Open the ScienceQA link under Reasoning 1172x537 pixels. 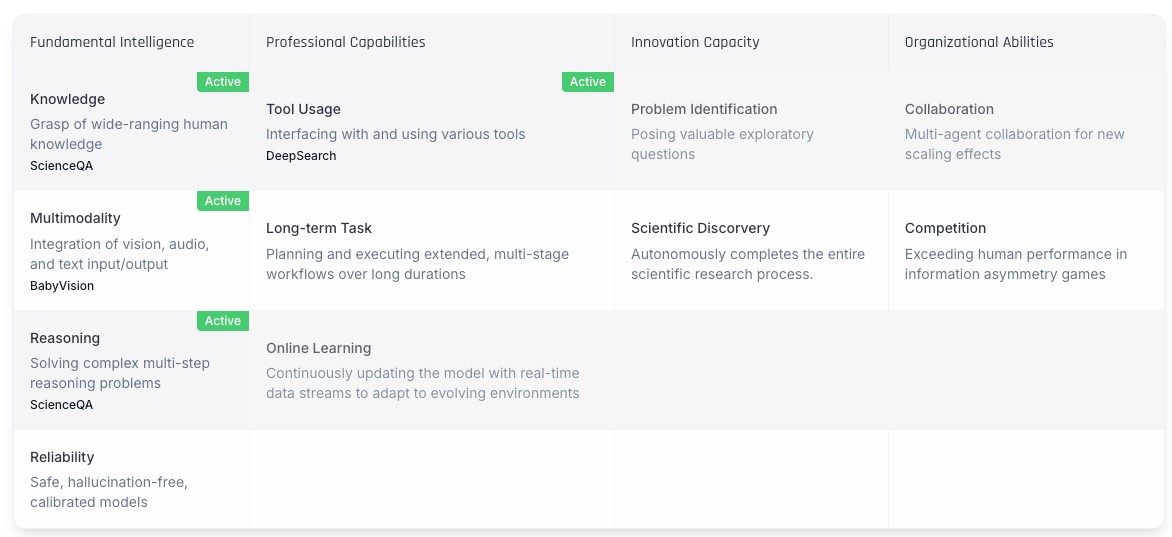(x=61, y=405)
